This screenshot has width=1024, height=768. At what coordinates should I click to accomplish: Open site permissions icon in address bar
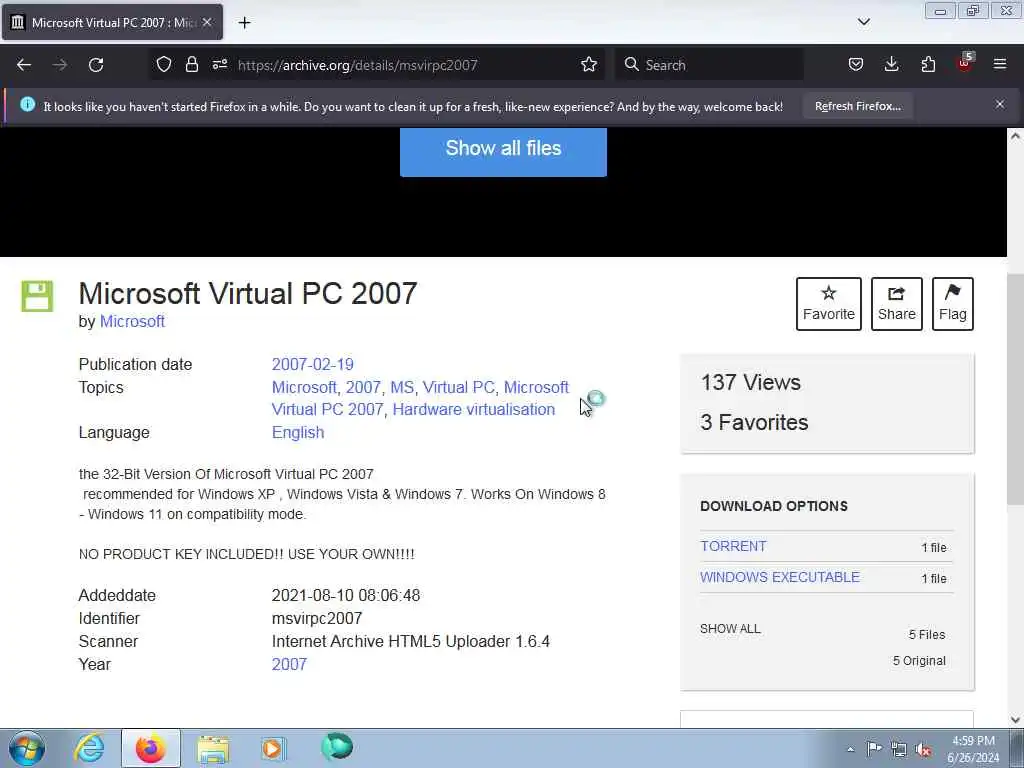coord(219,65)
